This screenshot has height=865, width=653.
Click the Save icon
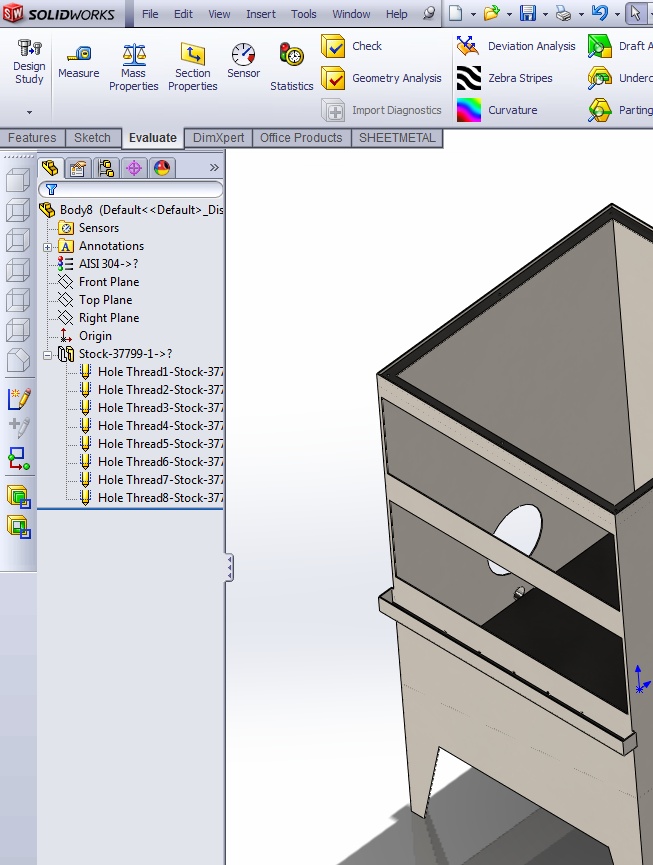tap(528, 13)
